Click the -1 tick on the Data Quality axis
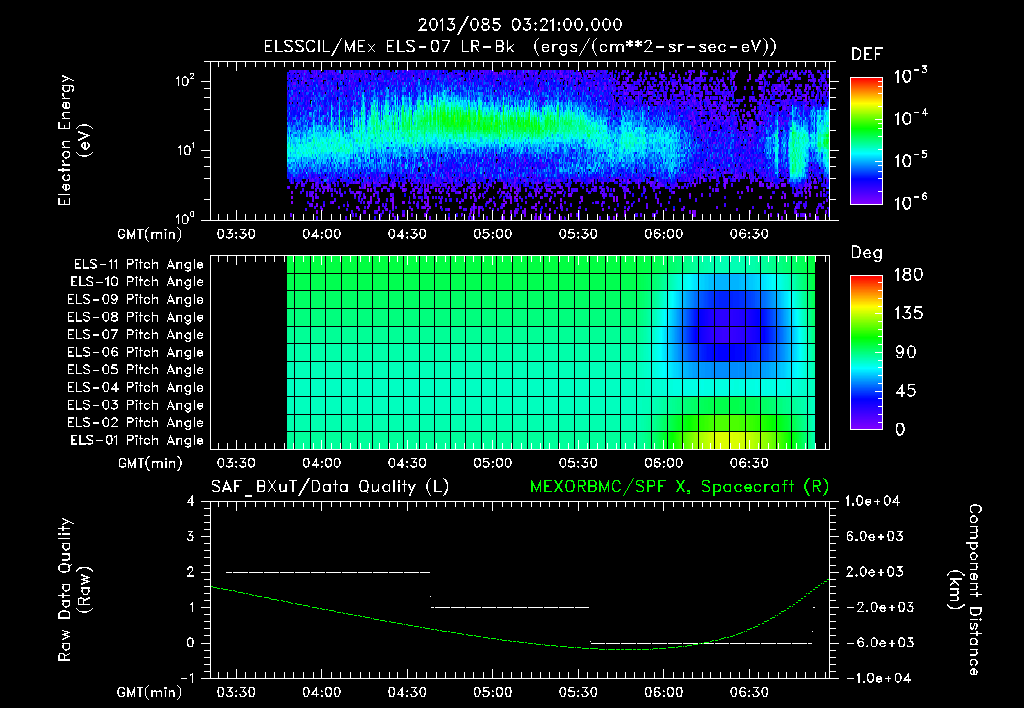 (187, 678)
